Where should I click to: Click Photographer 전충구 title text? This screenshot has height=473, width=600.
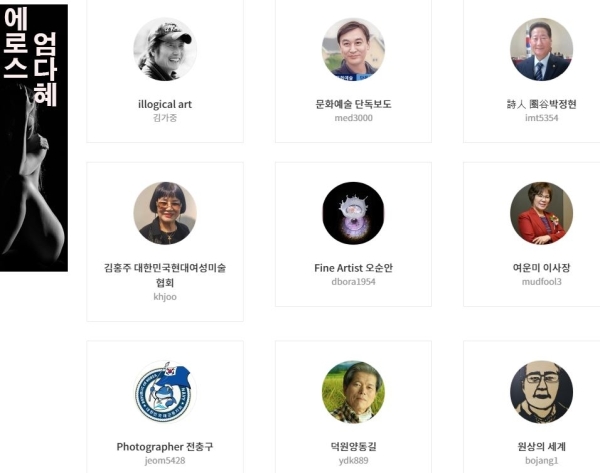[x=165, y=447]
